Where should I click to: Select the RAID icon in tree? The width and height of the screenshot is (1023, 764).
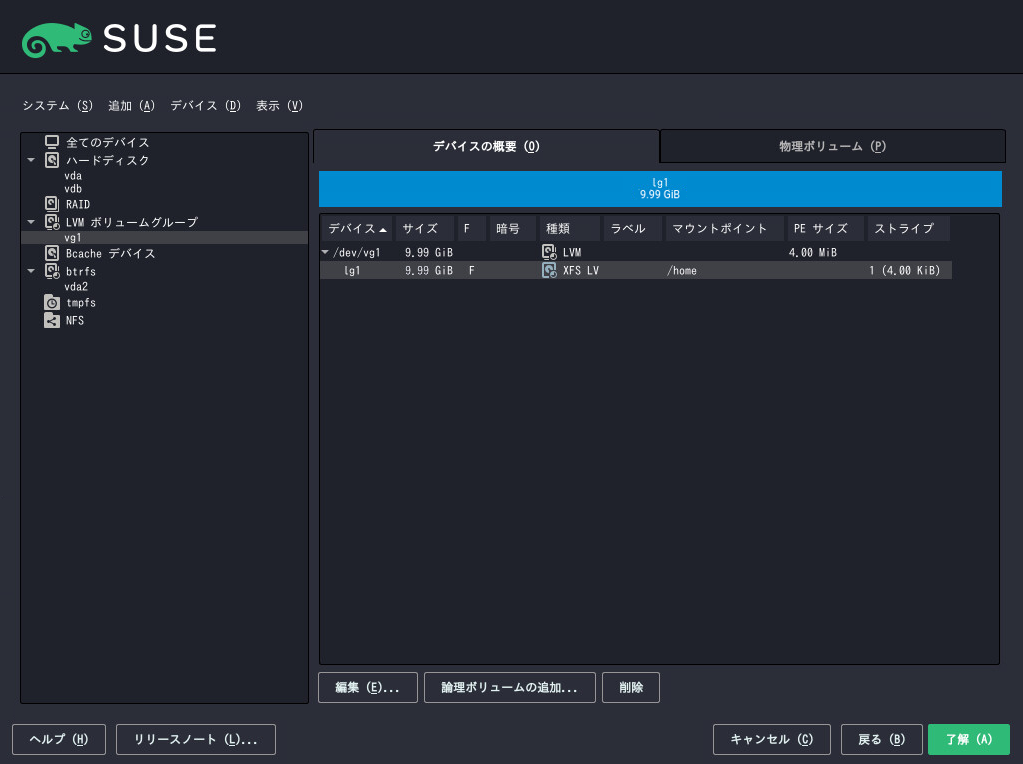click(x=52, y=204)
